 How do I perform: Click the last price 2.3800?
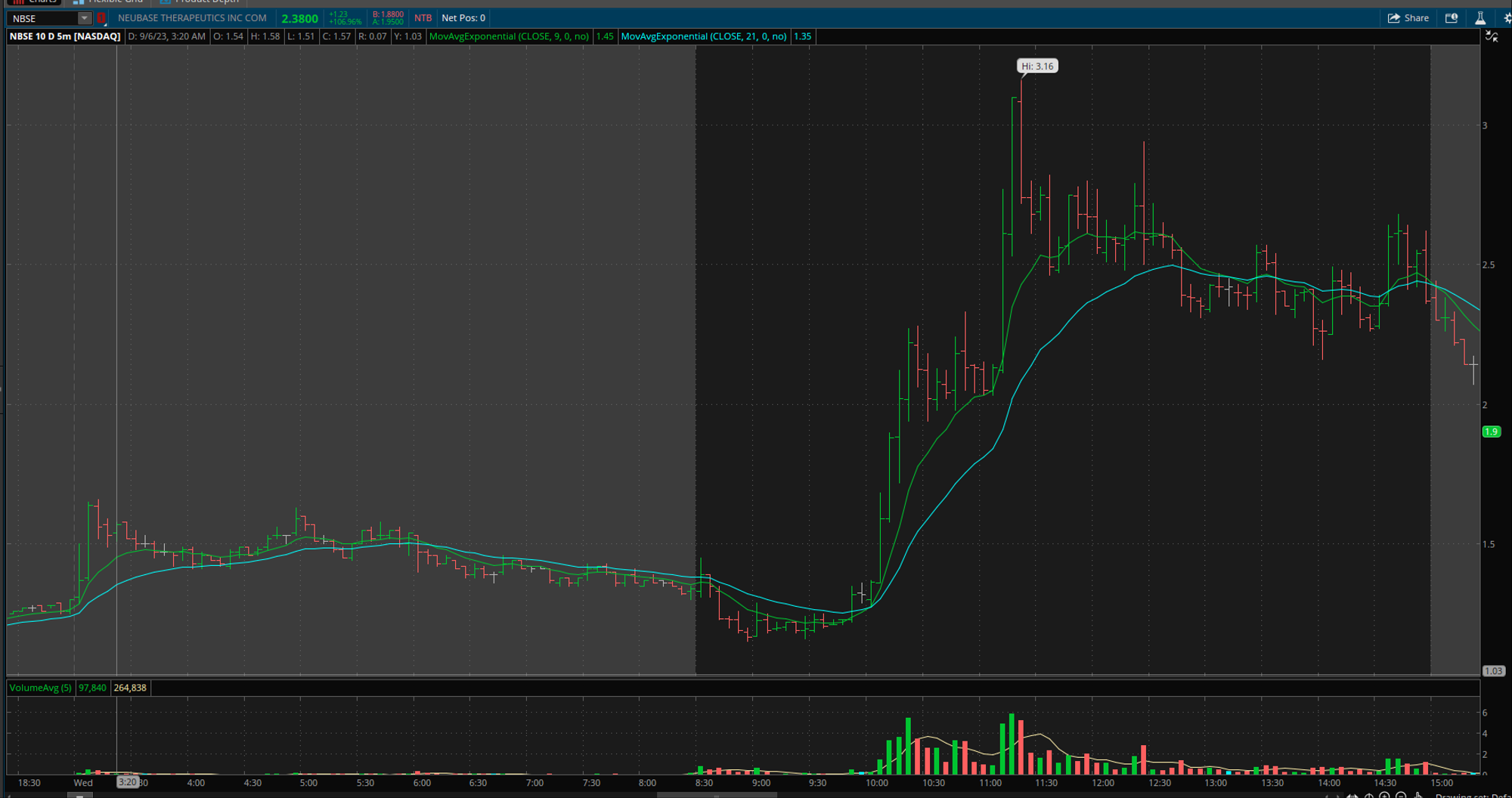tap(299, 18)
